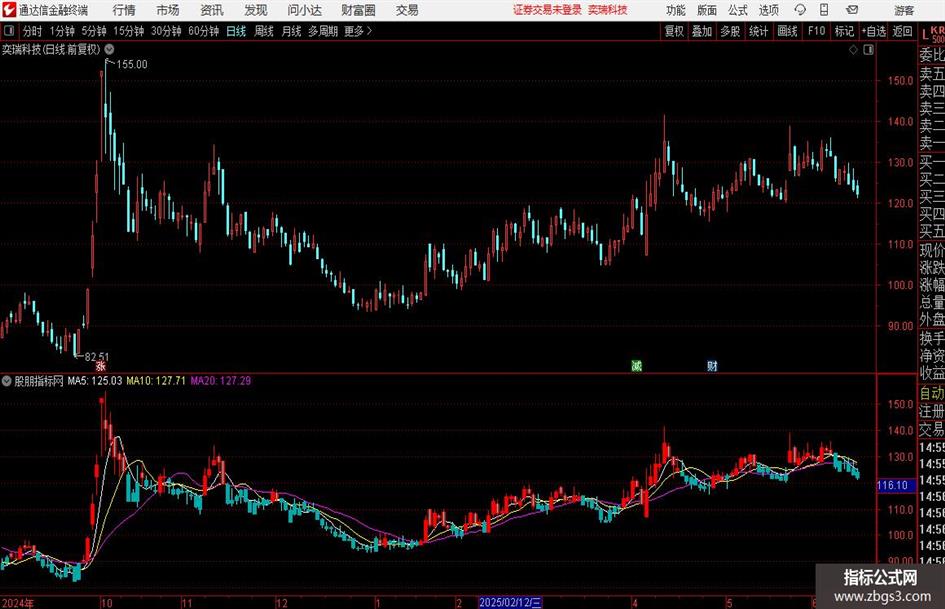Click the 财 marker on the chart
The width and height of the screenshot is (945, 609).
point(712,365)
